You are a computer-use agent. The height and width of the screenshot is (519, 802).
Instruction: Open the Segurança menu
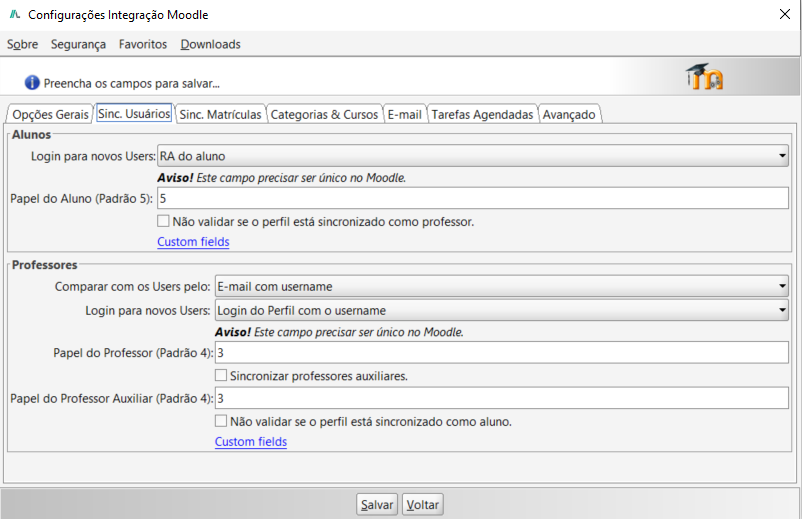pyautogui.click(x=78, y=44)
